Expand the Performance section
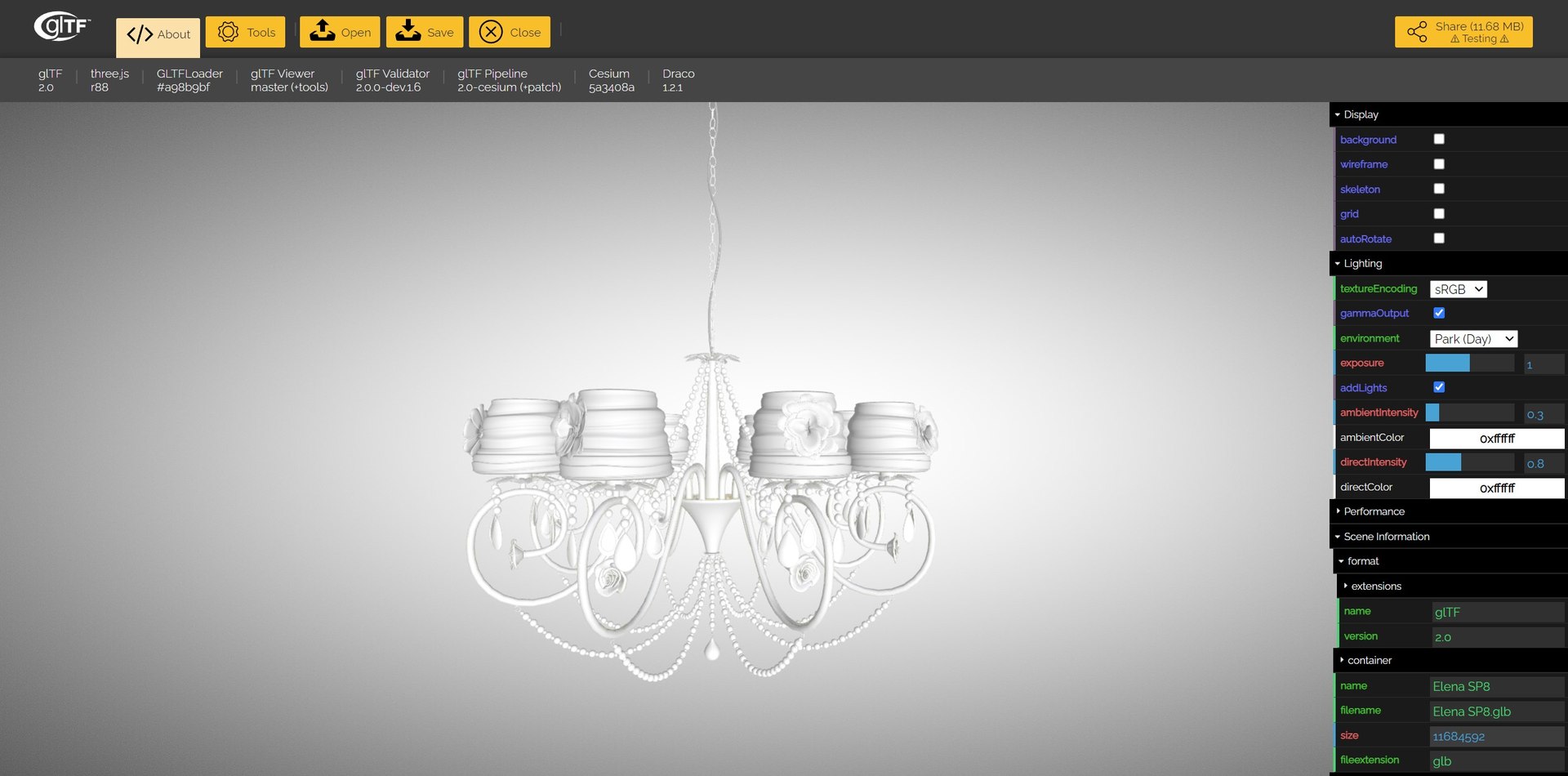1568x776 pixels. tap(1449, 511)
